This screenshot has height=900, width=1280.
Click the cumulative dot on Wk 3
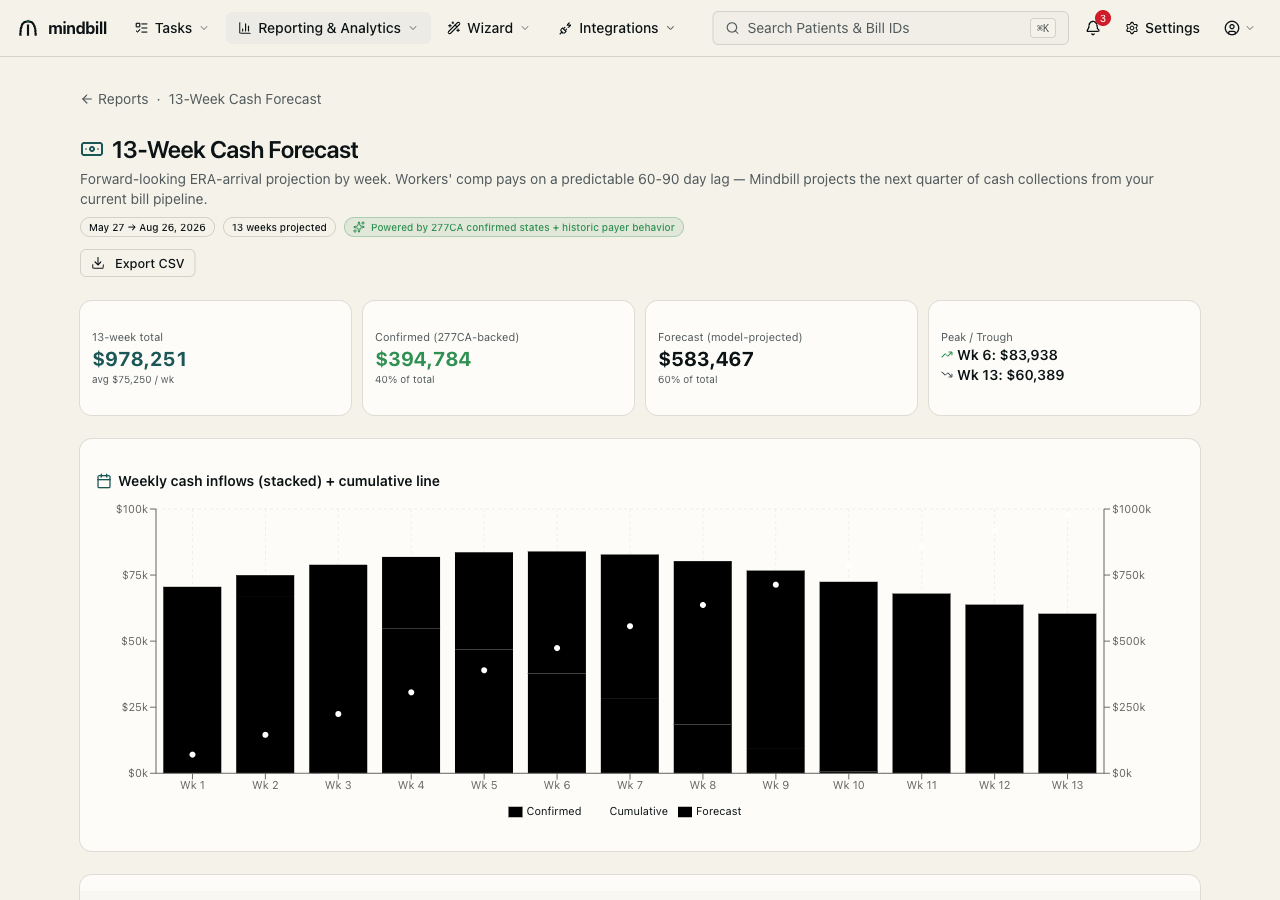[x=338, y=714]
